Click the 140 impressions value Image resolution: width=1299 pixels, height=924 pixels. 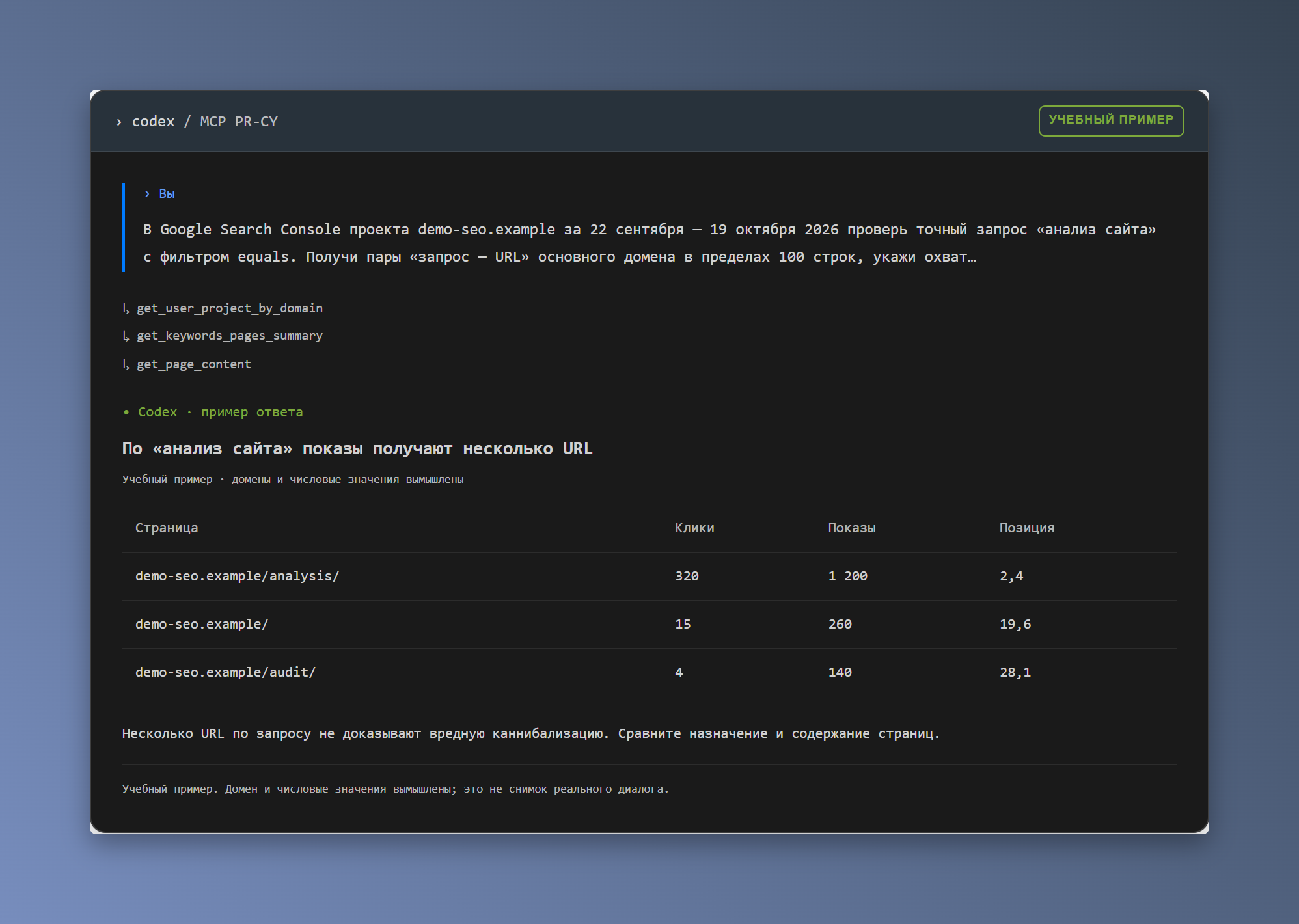[840, 673]
